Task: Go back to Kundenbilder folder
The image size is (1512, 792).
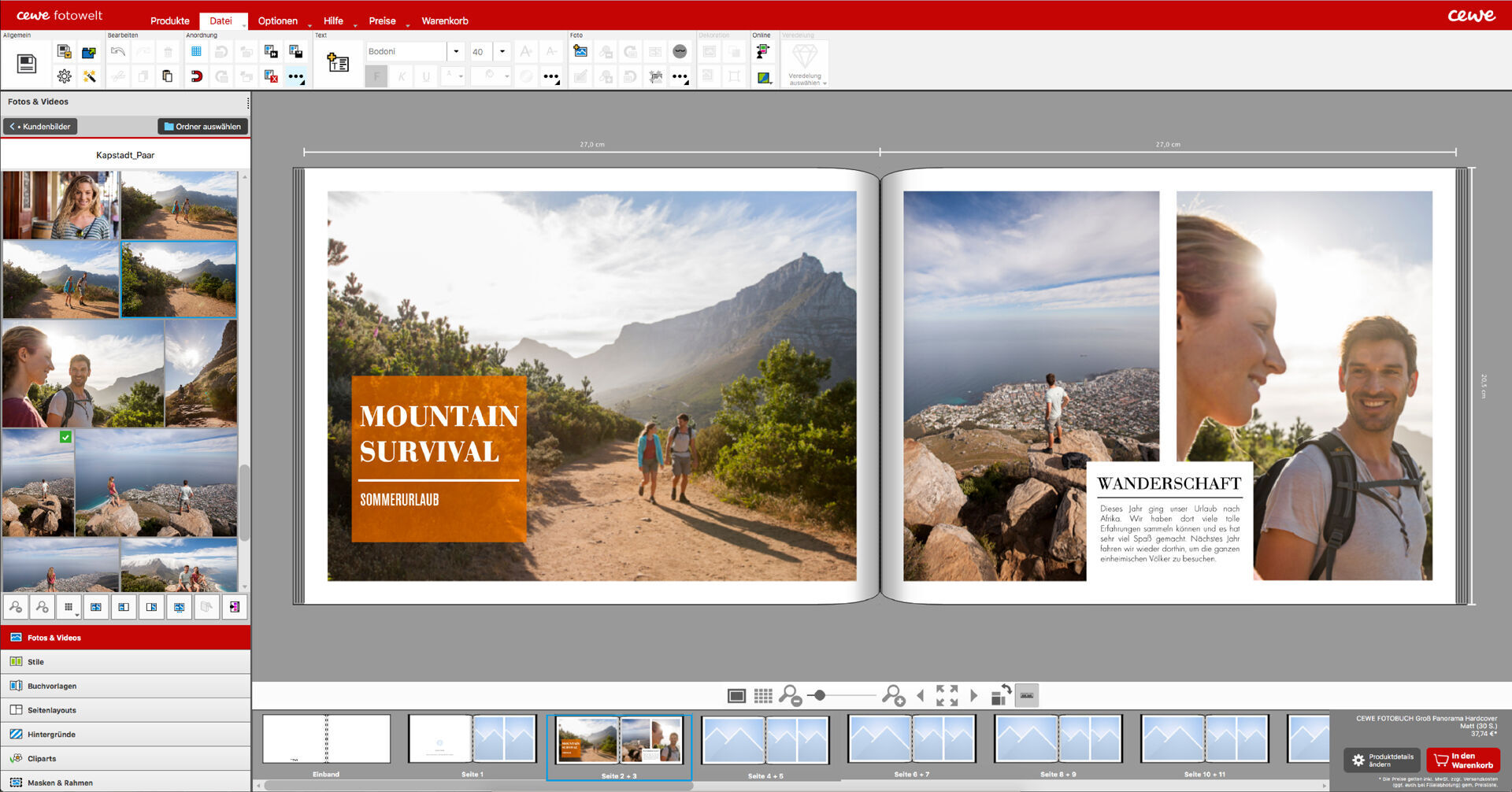Action: coord(40,126)
